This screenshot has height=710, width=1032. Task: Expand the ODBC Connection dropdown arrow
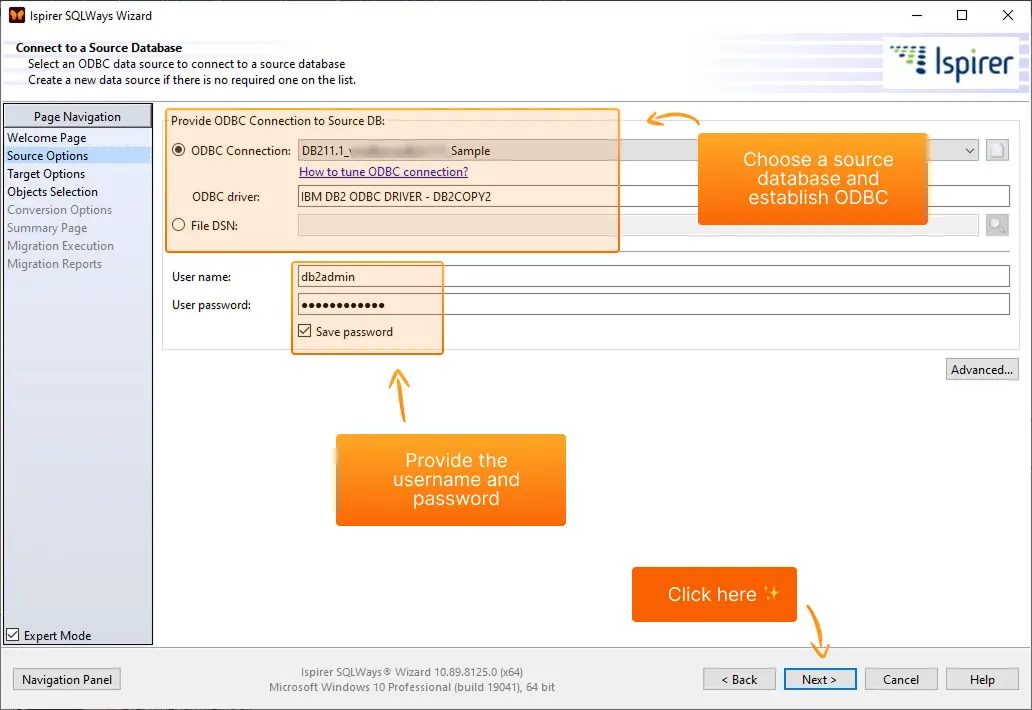(x=969, y=151)
